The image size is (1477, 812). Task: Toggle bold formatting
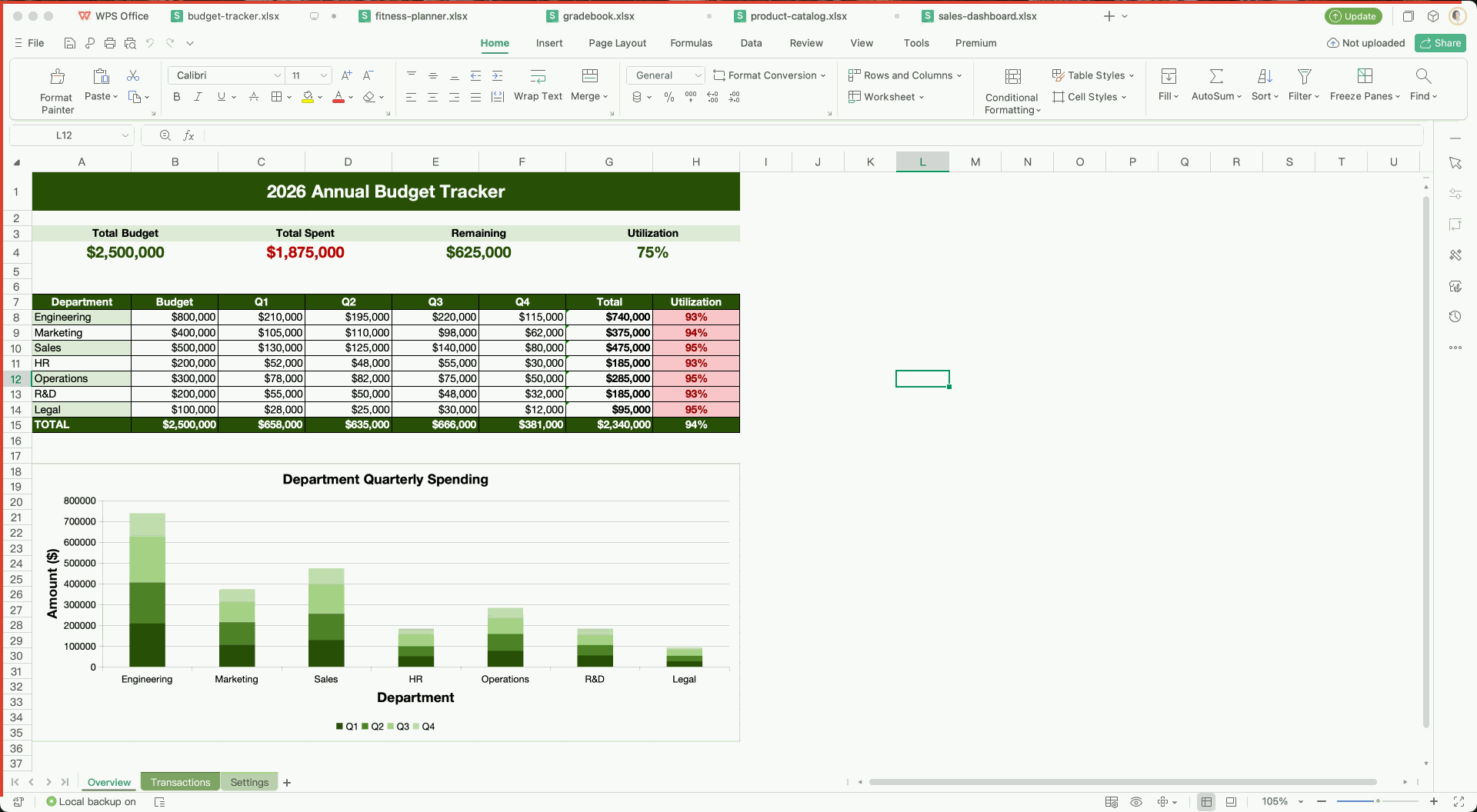point(176,96)
